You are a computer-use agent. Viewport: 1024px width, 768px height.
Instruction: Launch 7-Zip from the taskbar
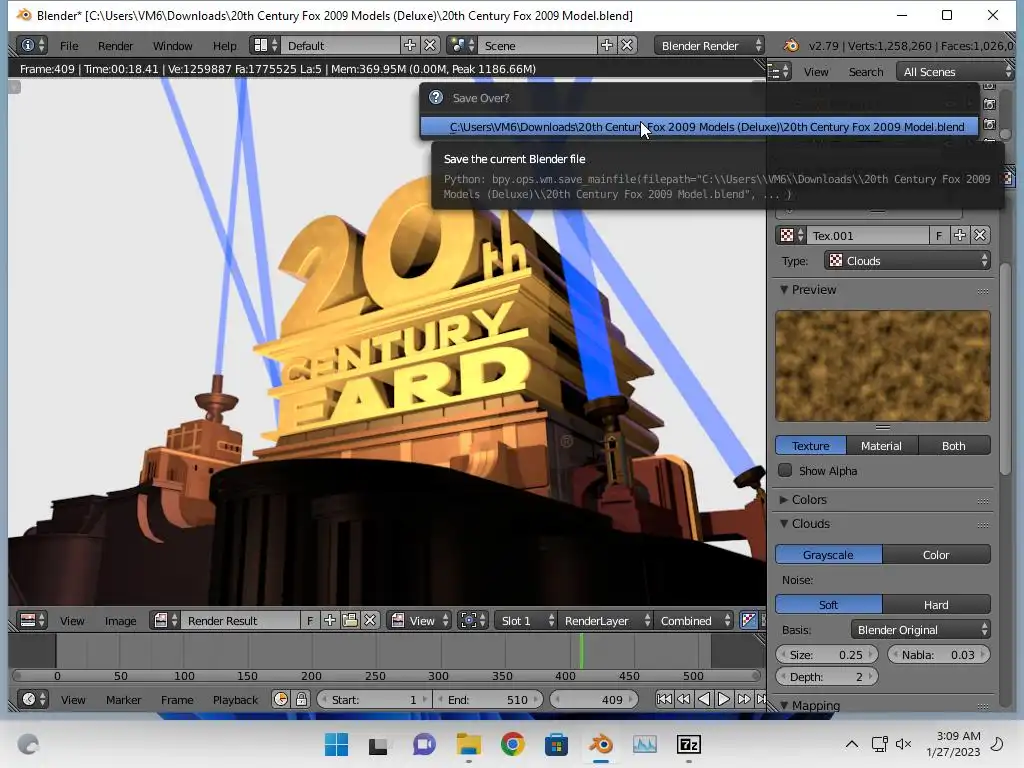(x=689, y=744)
